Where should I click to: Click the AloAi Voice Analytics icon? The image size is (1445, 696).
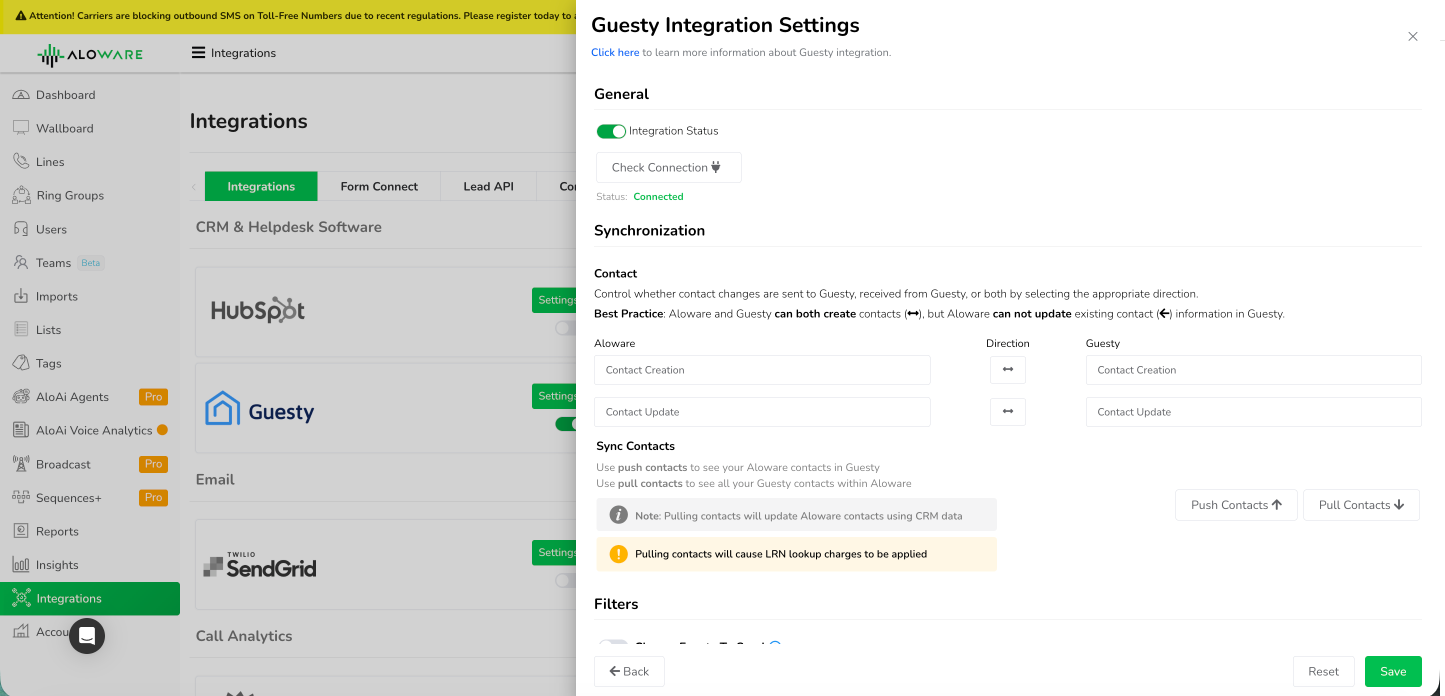(20, 430)
